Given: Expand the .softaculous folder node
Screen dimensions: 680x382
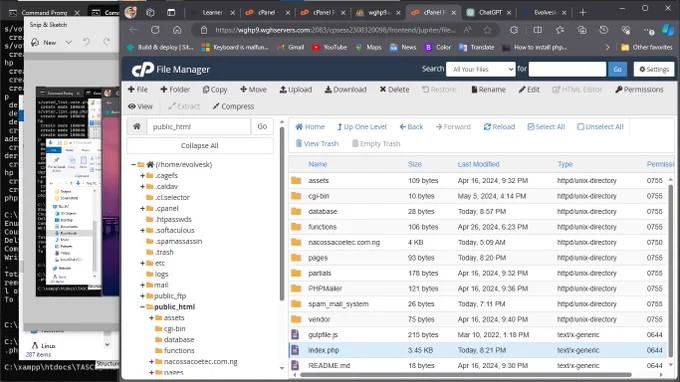Looking at the screenshot, I should 142,230.
